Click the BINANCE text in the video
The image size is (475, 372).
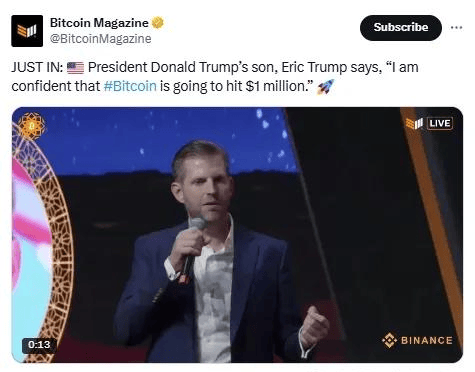pyautogui.click(x=427, y=340)
